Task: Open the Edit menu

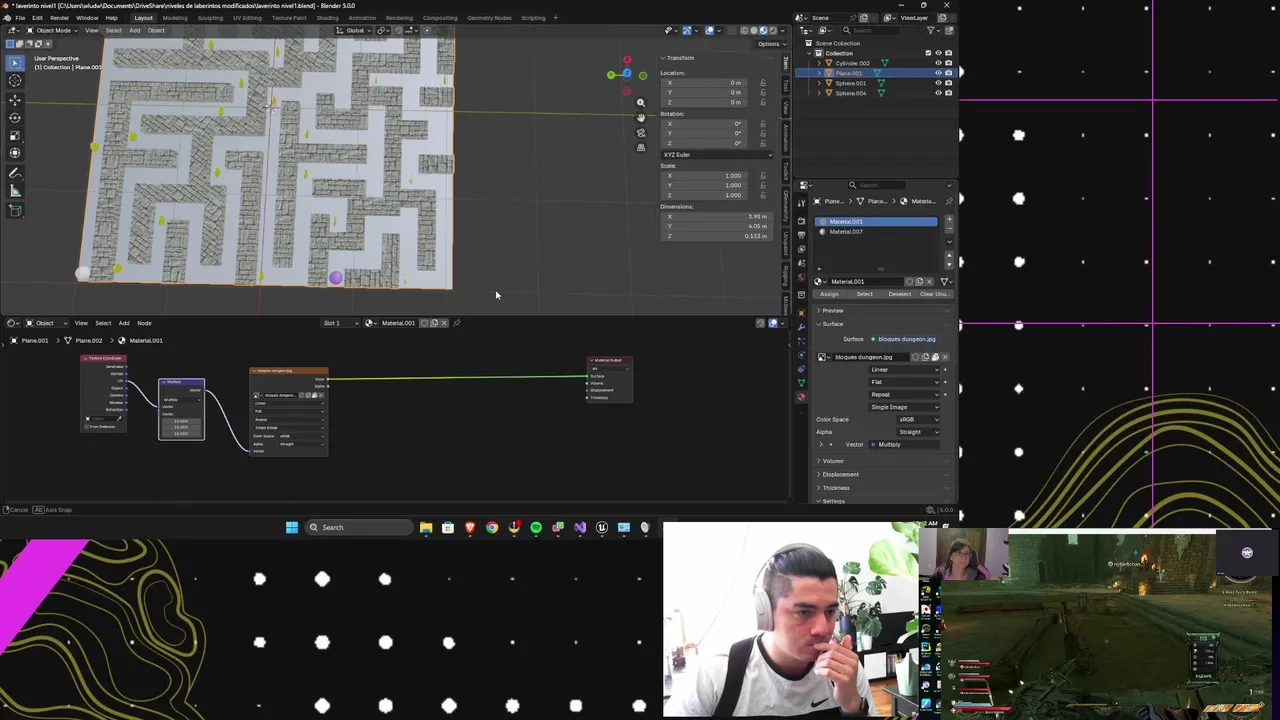Action: coord(37,18)
